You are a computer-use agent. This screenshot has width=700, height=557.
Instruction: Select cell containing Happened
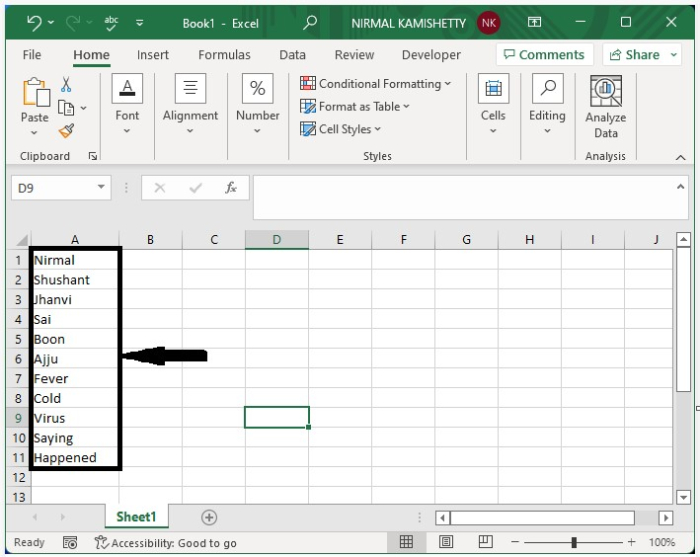74,457
